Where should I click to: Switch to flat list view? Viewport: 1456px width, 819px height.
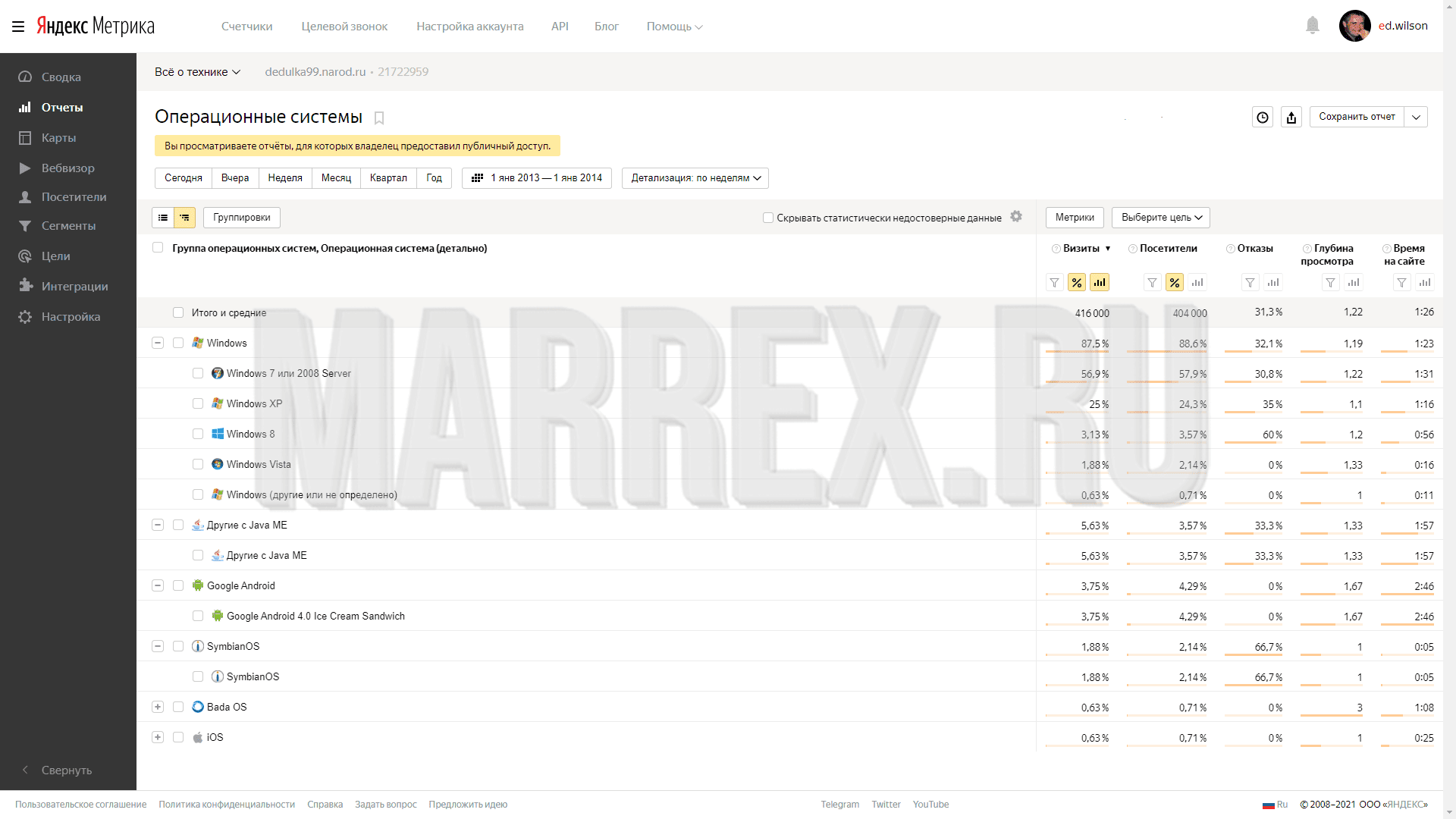[x=163, y=218]
